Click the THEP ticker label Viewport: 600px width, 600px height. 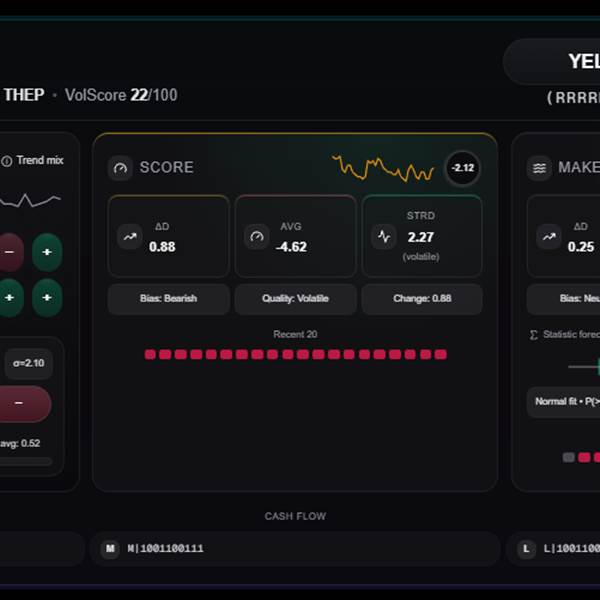point(24,95)
